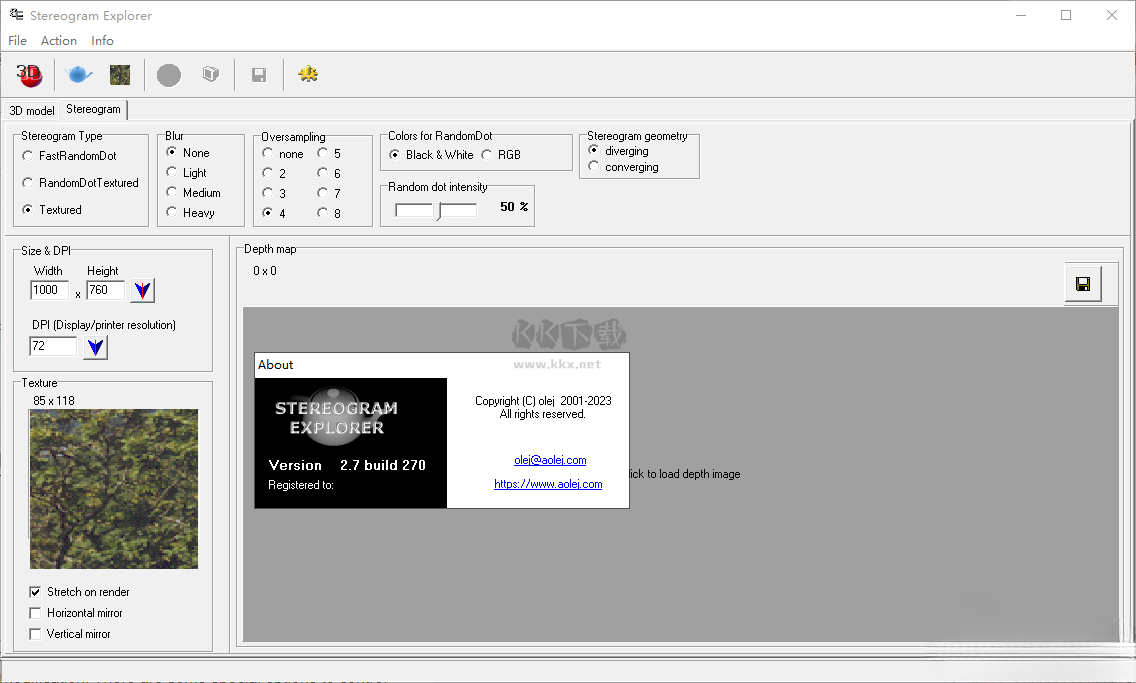The width and height of the screenshot is (1136, 683).
Task: Click the leaf texture toolbar icon
Action: [120, 75]
